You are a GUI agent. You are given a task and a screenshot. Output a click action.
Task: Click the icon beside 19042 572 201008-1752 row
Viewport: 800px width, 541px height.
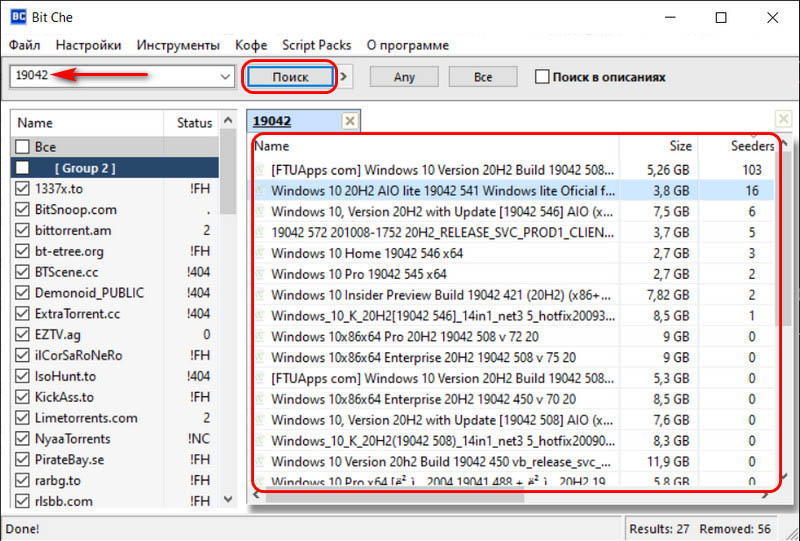coord(260,232)
